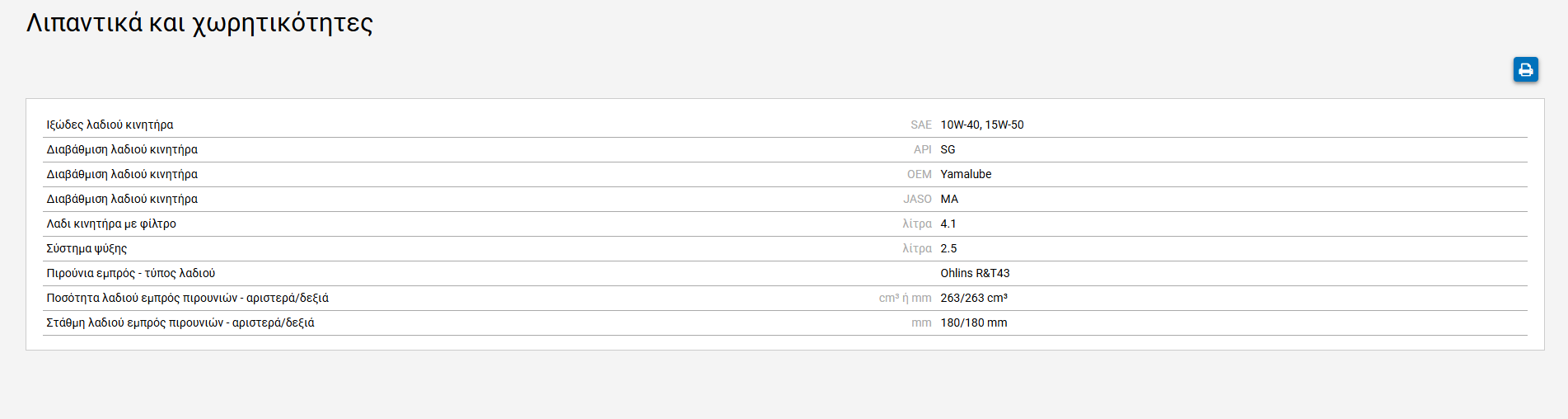Click the API unit label
The image size is (1568, 419).
click(922, 149)
